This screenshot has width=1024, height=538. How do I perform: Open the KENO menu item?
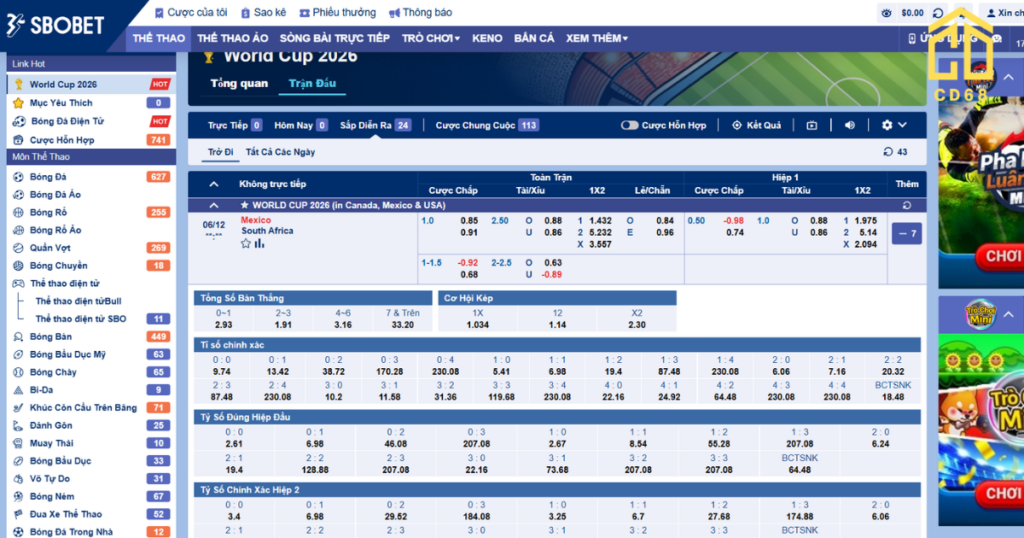point(487,39)
